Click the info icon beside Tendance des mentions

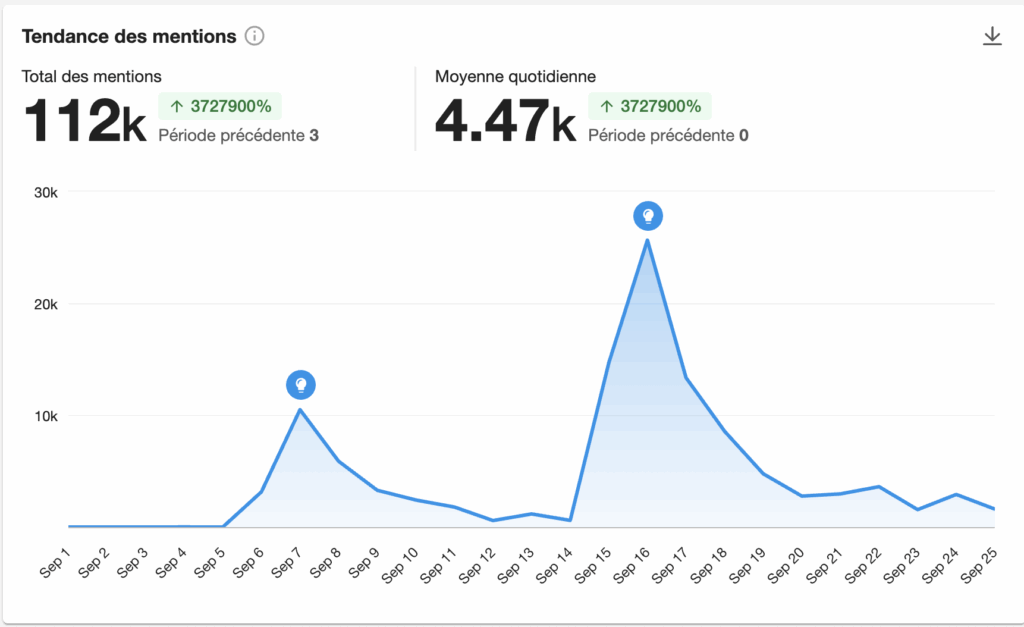[254, 37]
